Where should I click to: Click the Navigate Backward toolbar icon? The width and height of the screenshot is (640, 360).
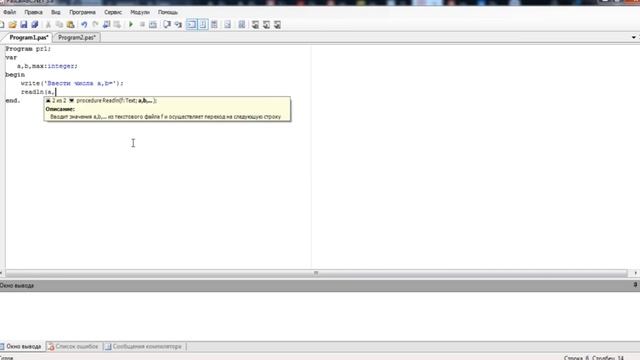tap(107, 25)
